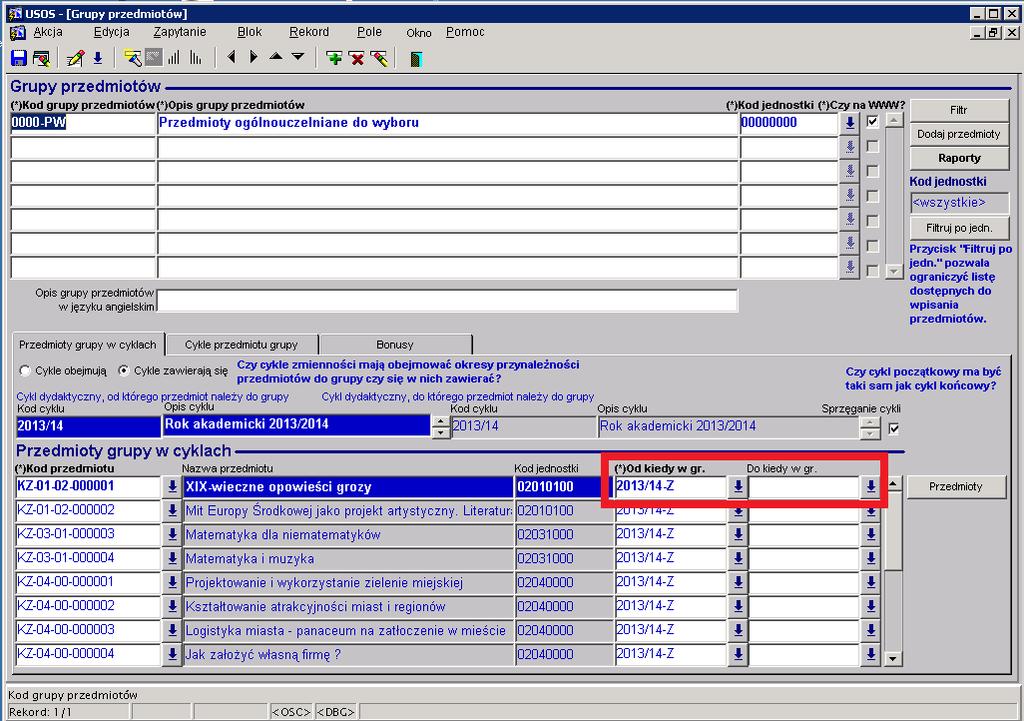The height and width of the screenshot is (721, 1024).
Task: Click down stepper beside starting cycle description
Action: (x=441, y=433)
